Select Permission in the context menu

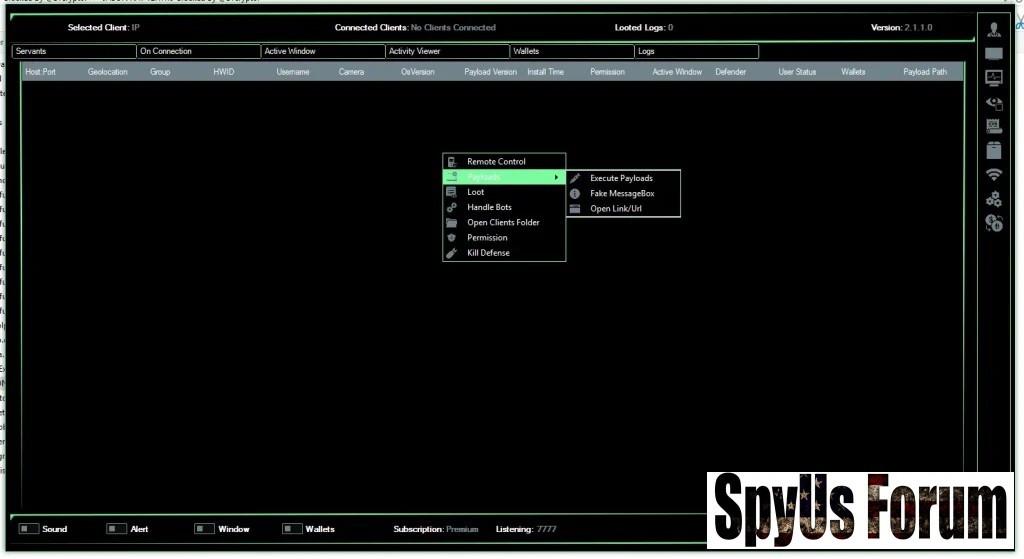487,238
